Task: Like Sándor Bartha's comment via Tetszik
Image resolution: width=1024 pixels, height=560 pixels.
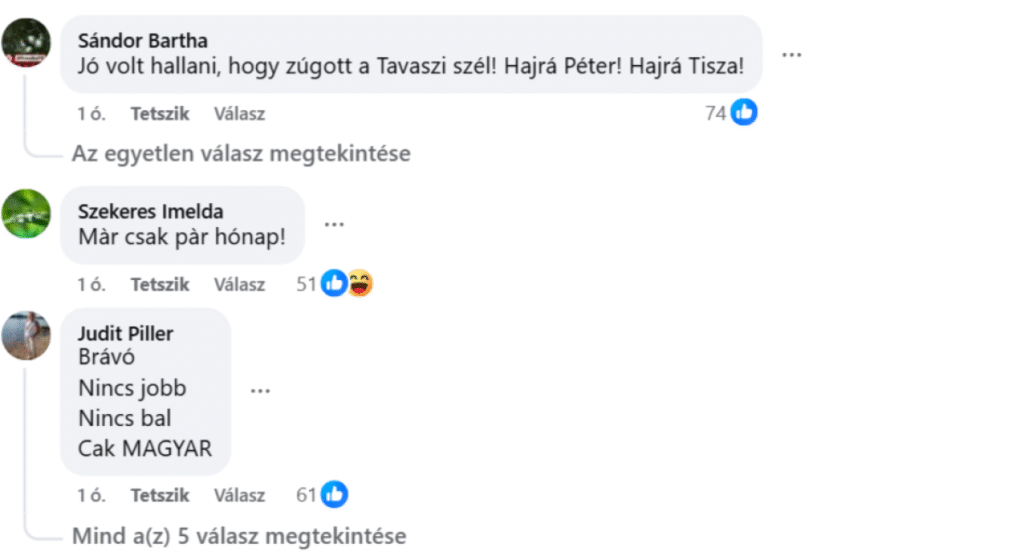Action: [160, 114]
